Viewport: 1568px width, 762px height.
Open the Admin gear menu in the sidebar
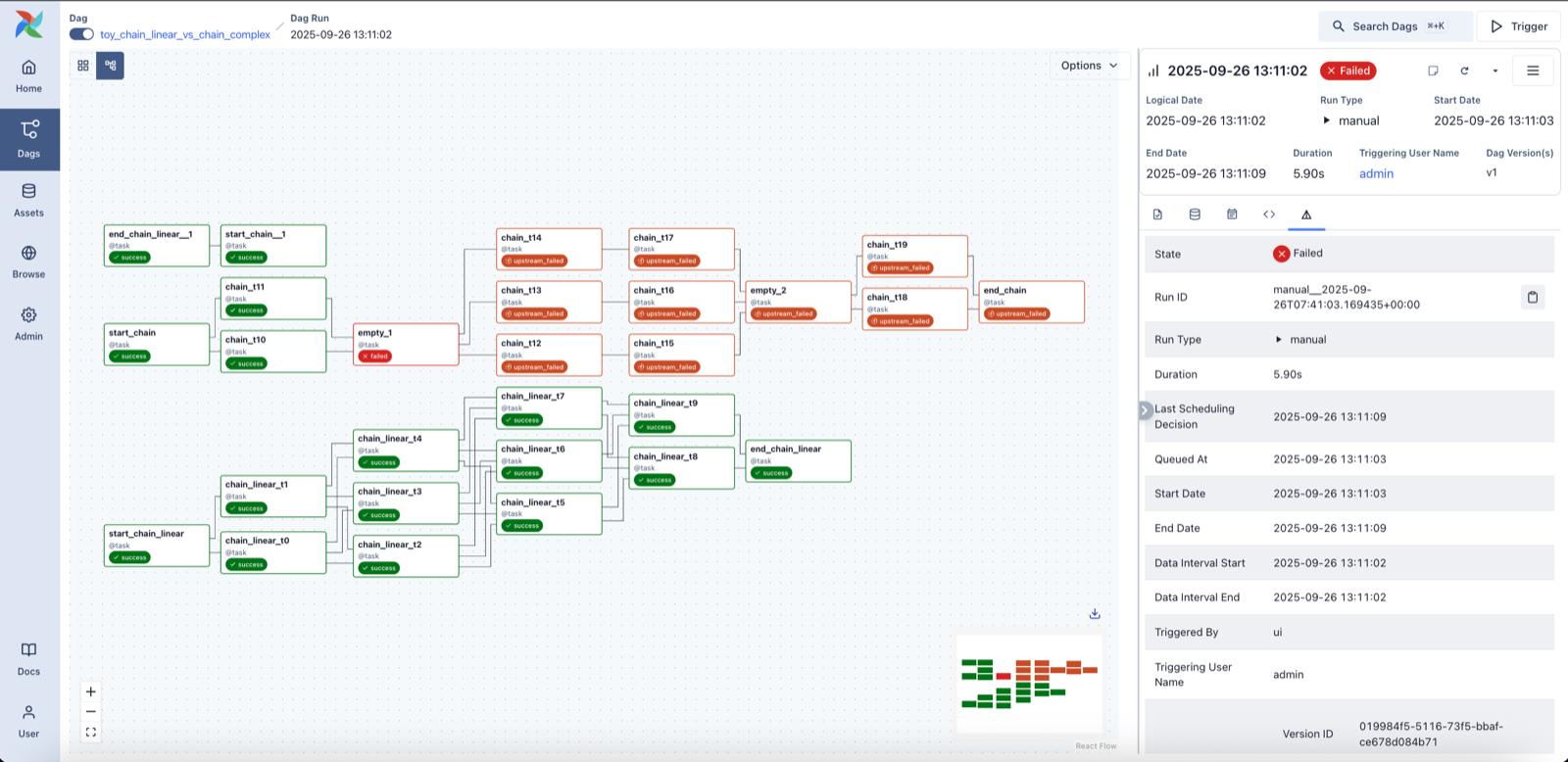pyautogui.click(x=29, y=324)
